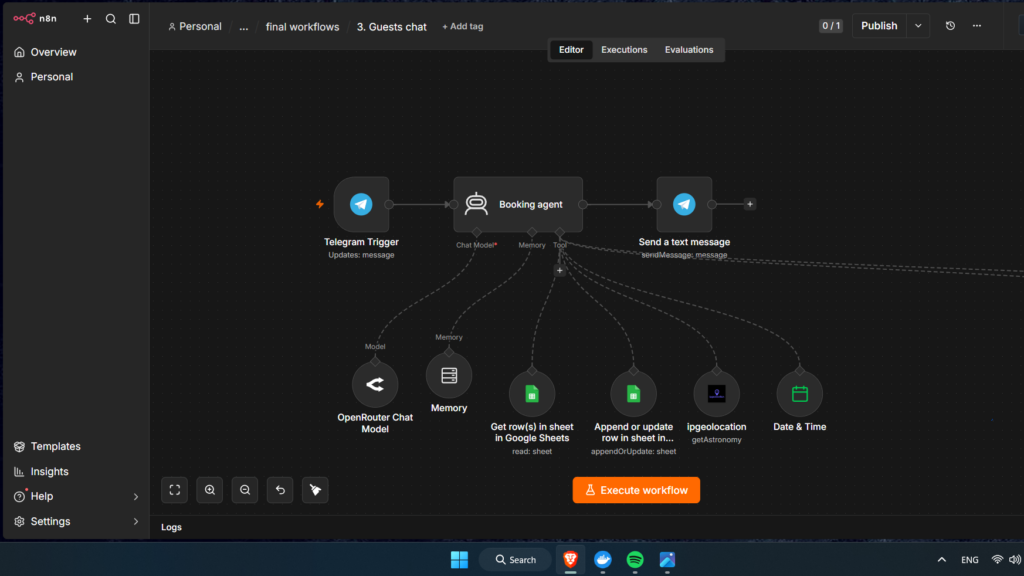This screenshot has height=576, width=1024.
Task: Open search with magnifier icon in sidebar
Action: [x=111, y=19]
